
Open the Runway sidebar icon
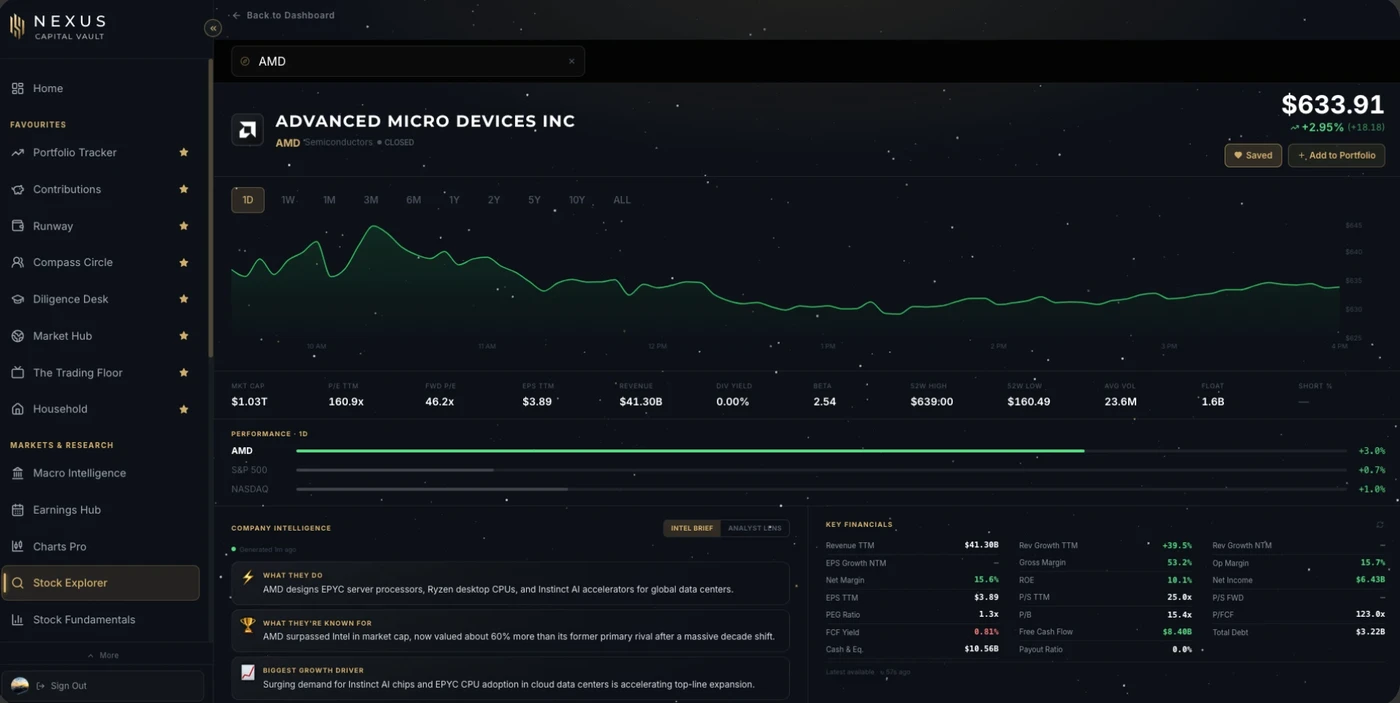[17, 226]
